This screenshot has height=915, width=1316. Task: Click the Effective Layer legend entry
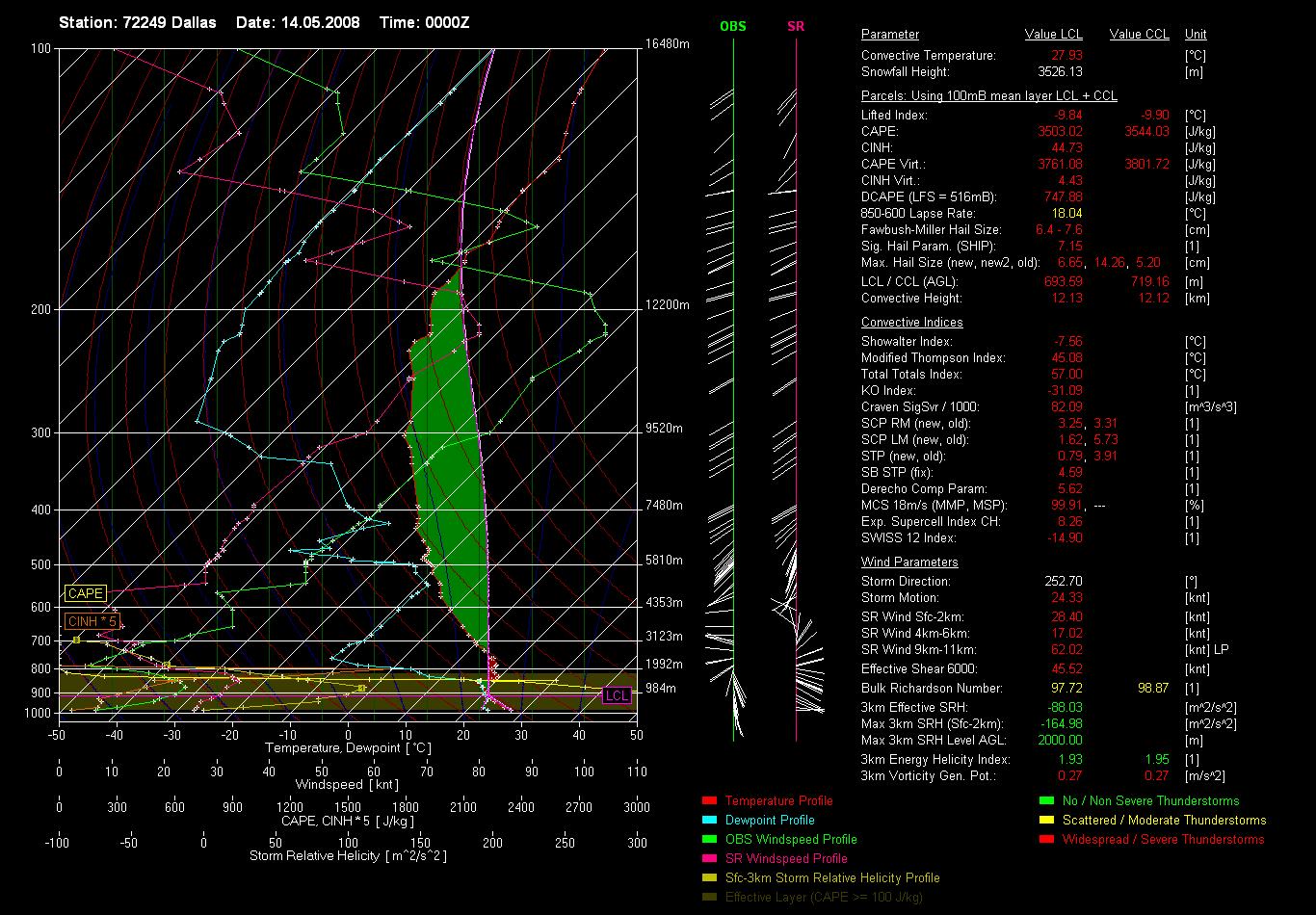[824, 897]
